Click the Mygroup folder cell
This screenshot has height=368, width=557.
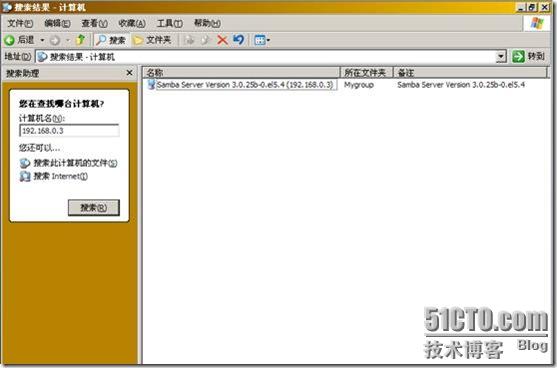[x=359, y=85]
